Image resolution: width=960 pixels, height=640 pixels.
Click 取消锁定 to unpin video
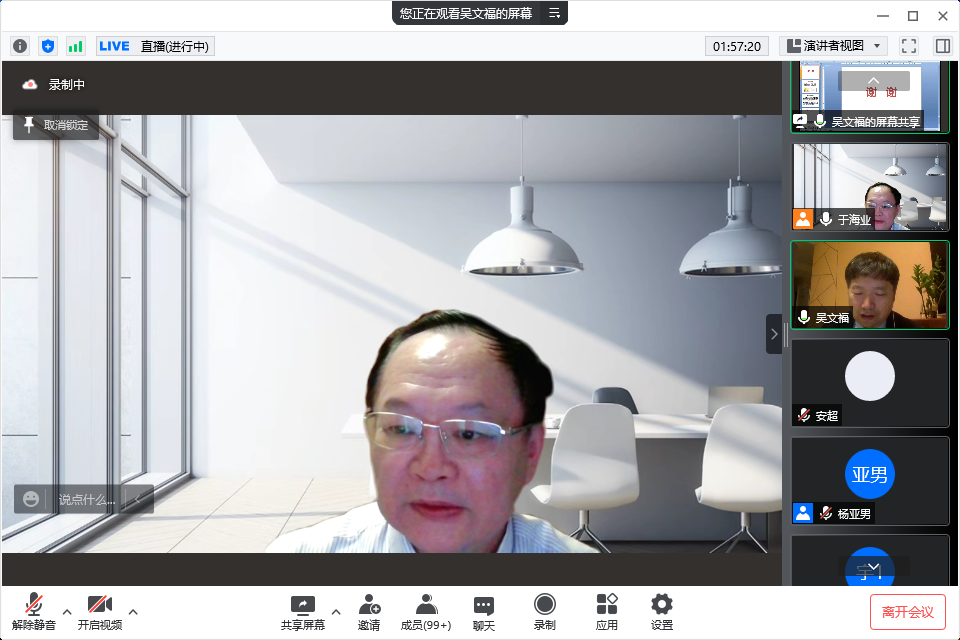click(56, 125)
